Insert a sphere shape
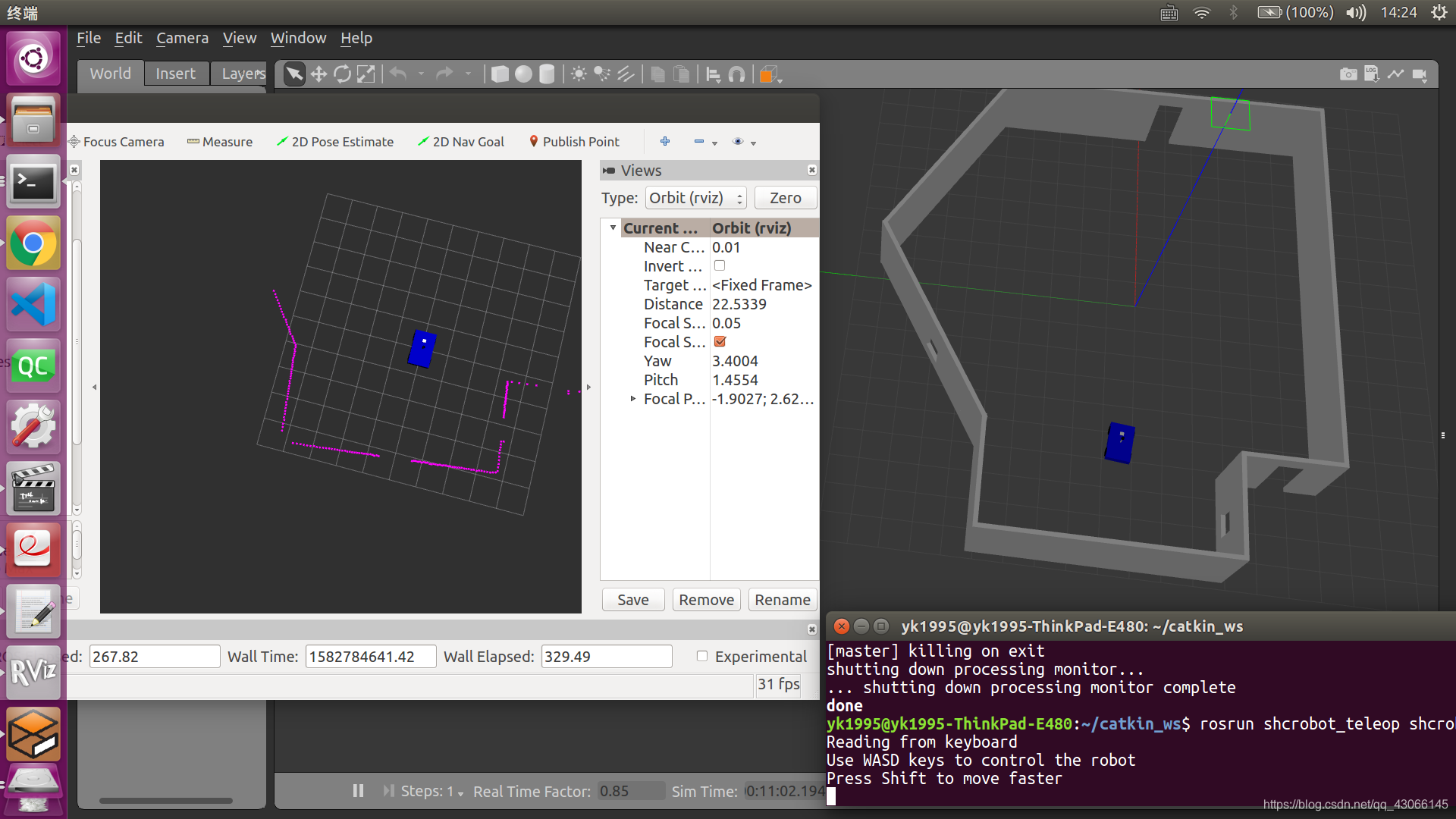Screen dimensions: 1456x819 point(523,74)
